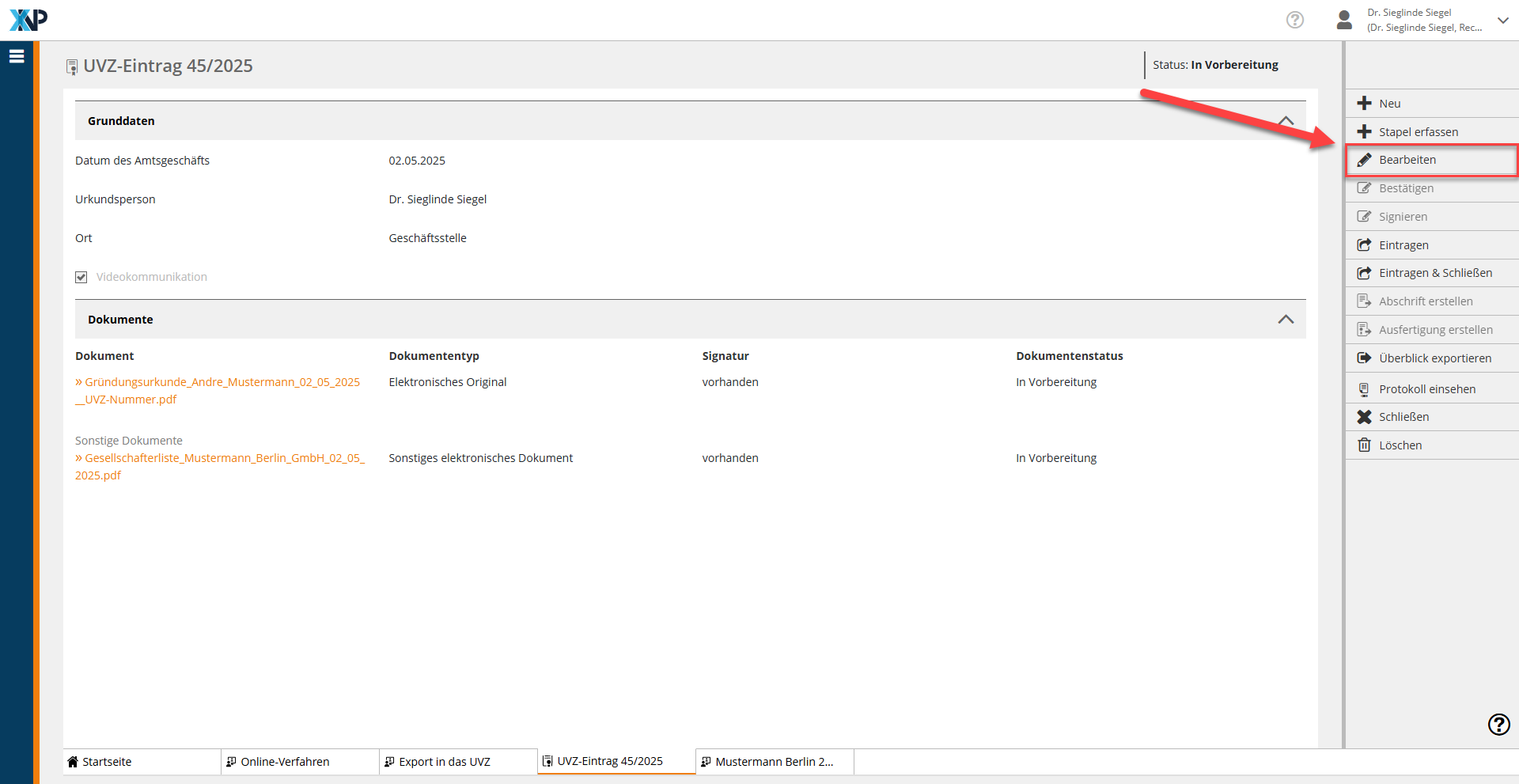
Task: Collapse the Grunddaten section
Action: (x=1286, y=121)
